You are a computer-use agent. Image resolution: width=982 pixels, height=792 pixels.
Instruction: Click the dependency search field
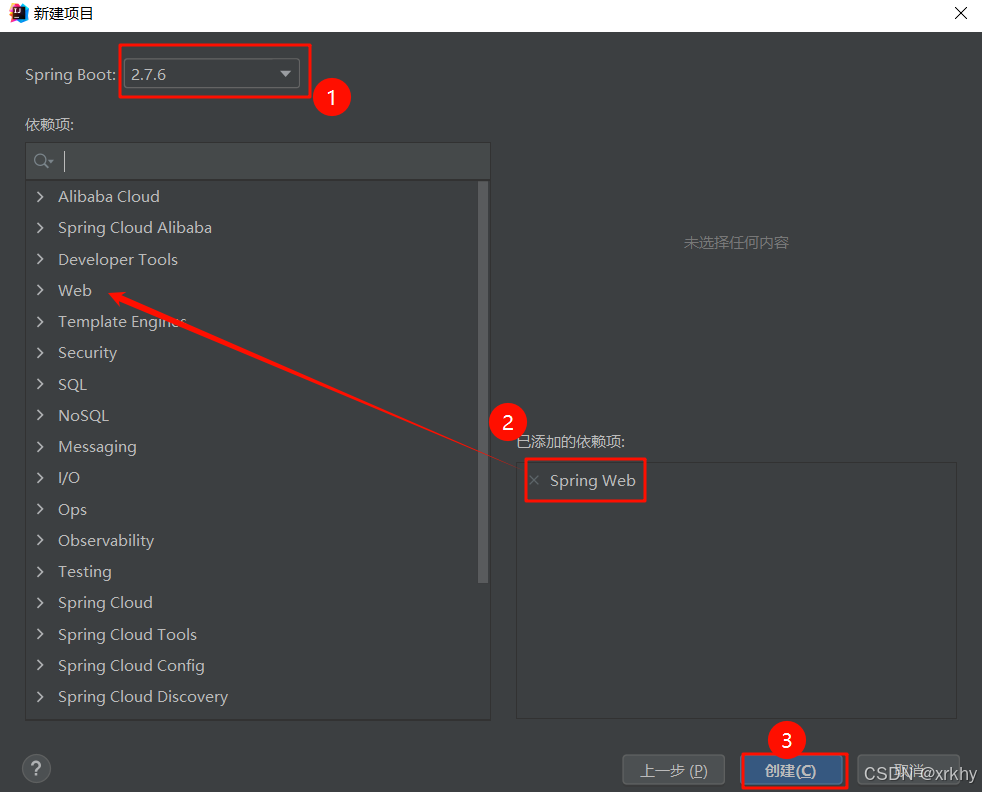(257, 162)
